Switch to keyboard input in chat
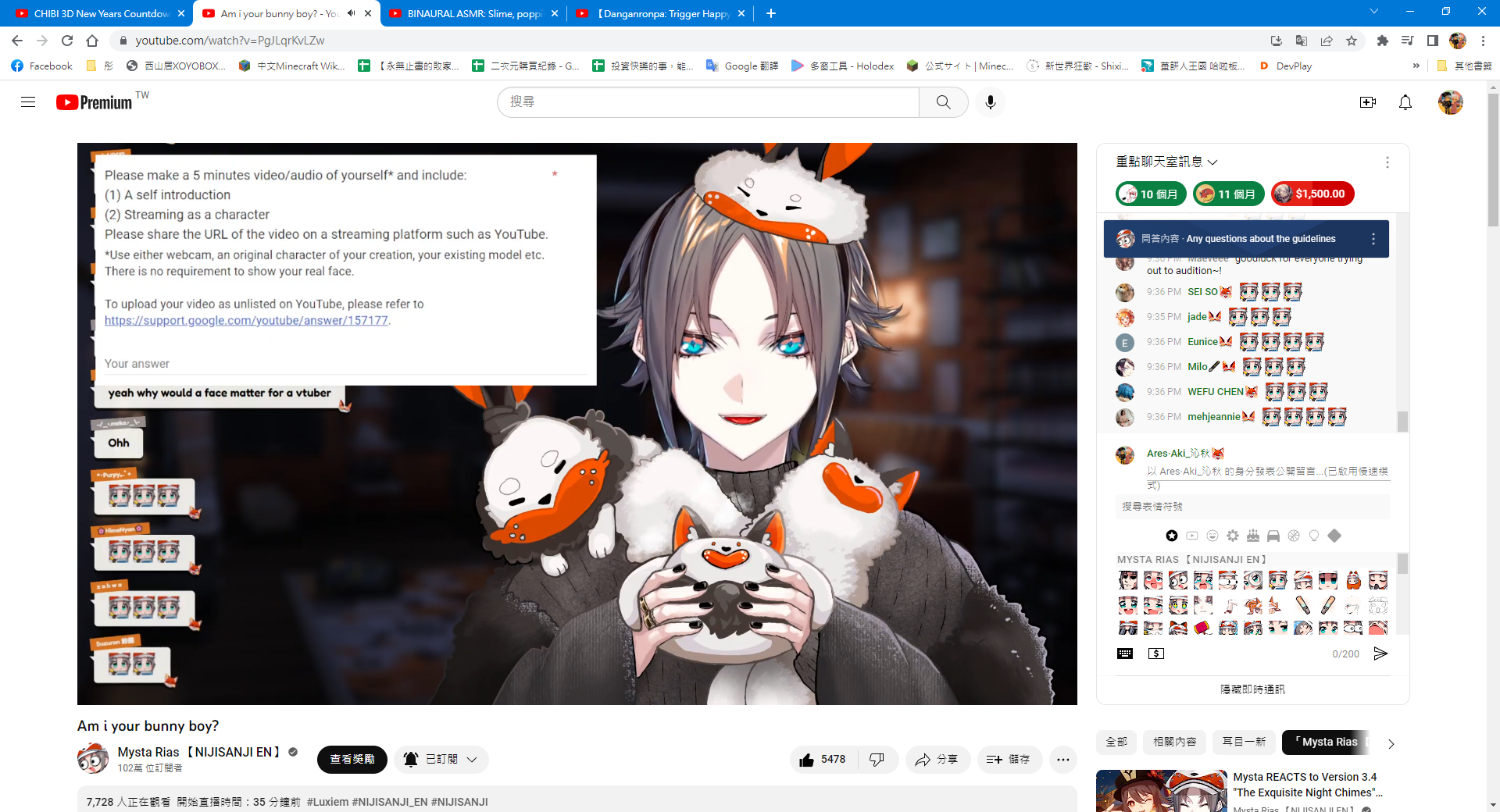 [x=1125, y=654]
